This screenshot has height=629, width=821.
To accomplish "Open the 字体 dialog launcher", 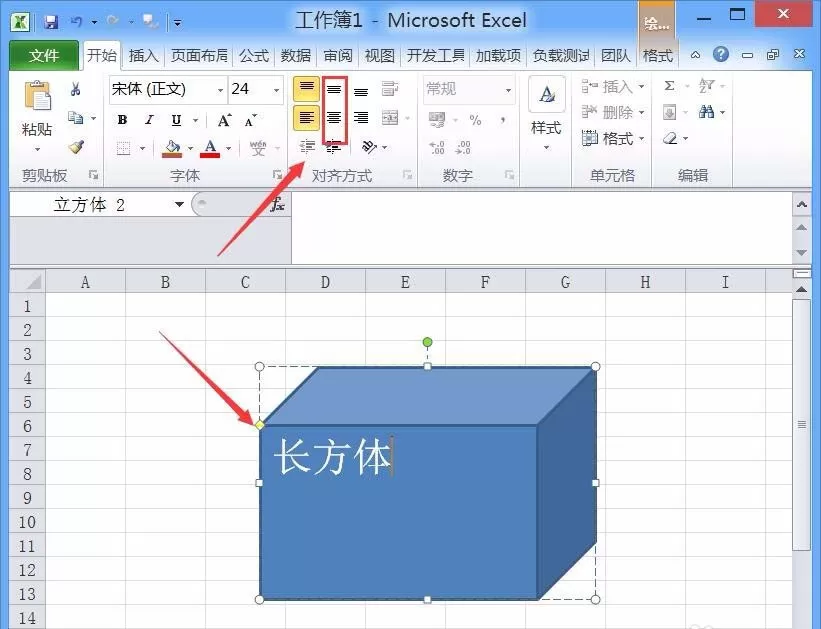I will [276, 175].
